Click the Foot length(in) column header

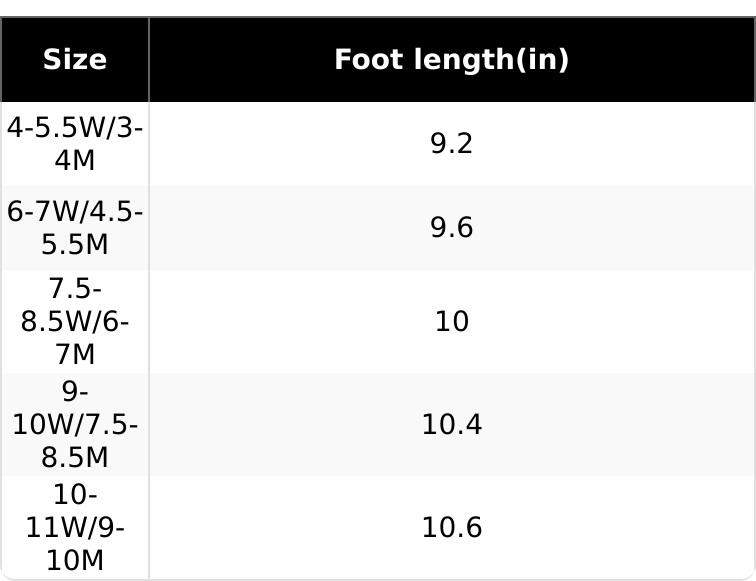(x=451, y=60)
